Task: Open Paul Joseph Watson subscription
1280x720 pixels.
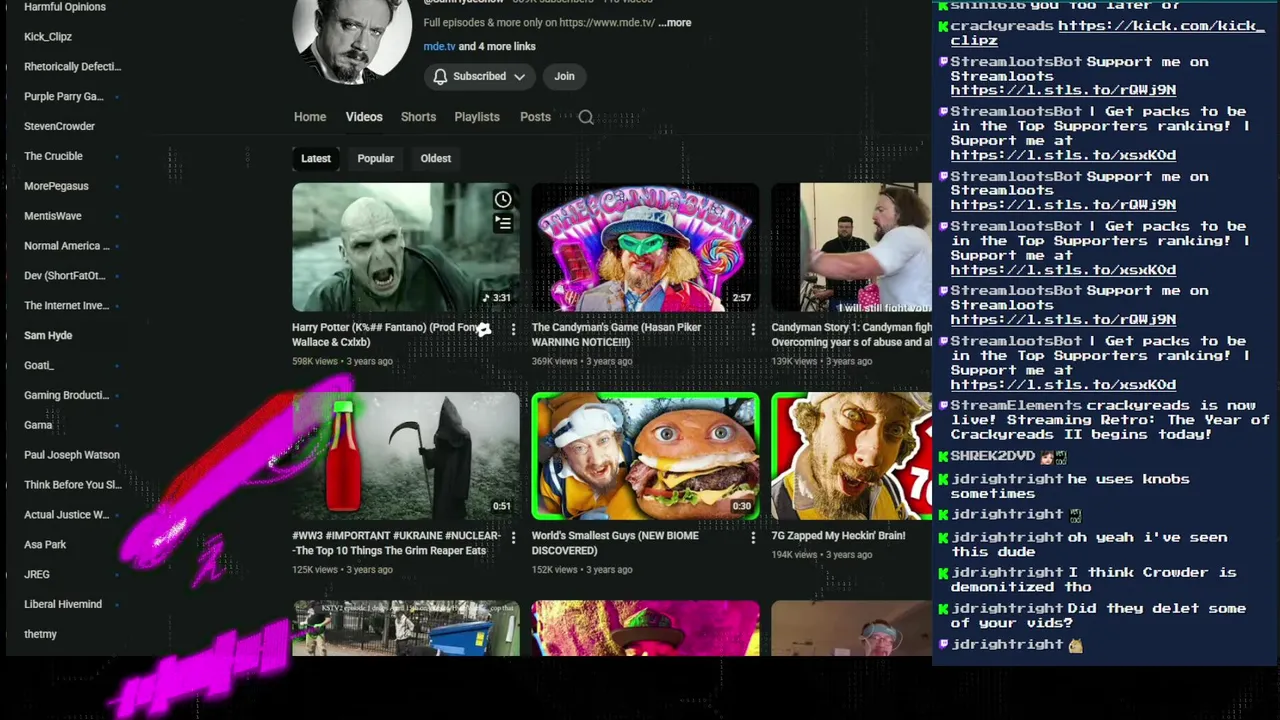Action: 72,455
